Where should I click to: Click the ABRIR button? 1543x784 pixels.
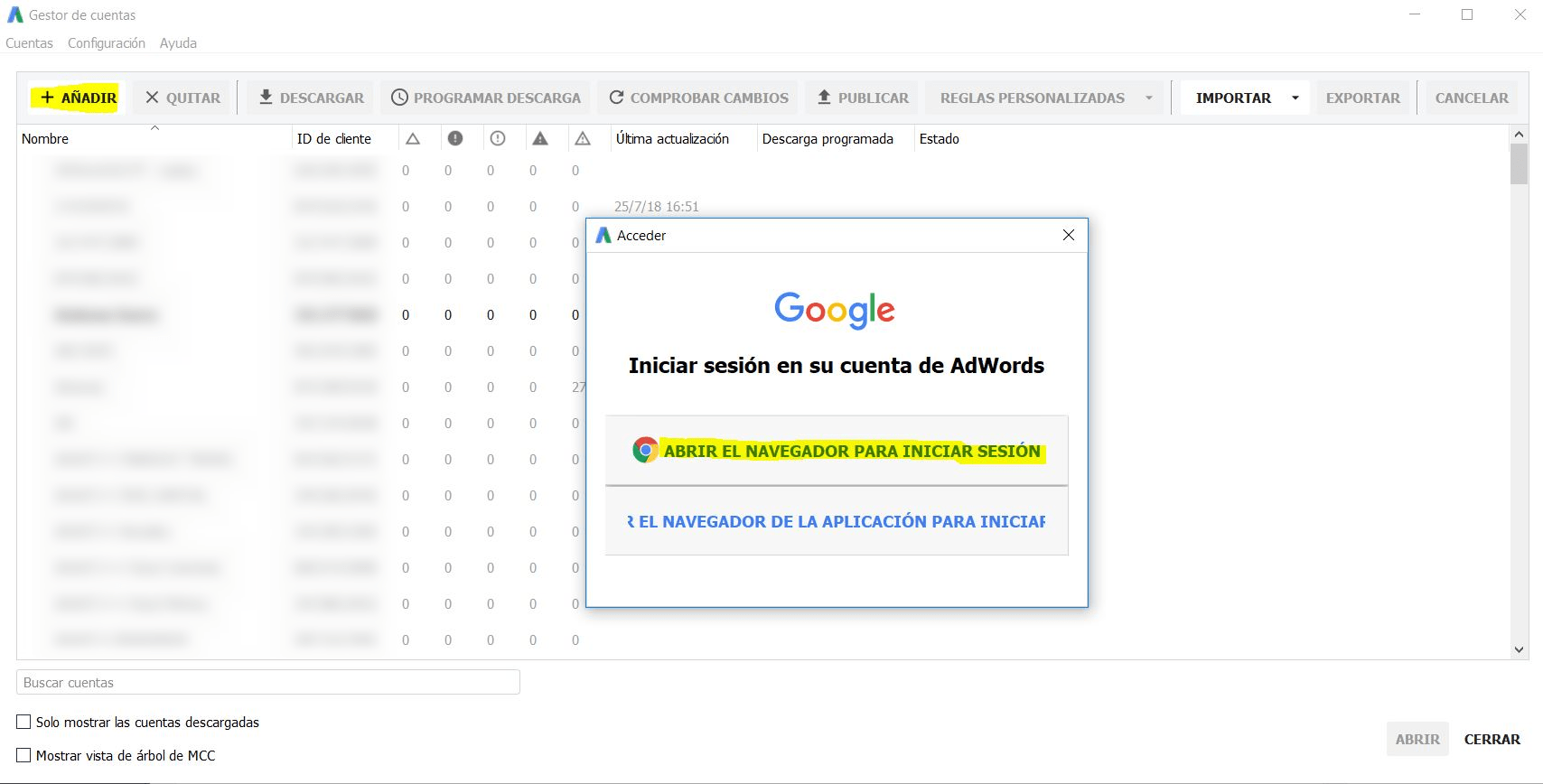coord(1417,739)
